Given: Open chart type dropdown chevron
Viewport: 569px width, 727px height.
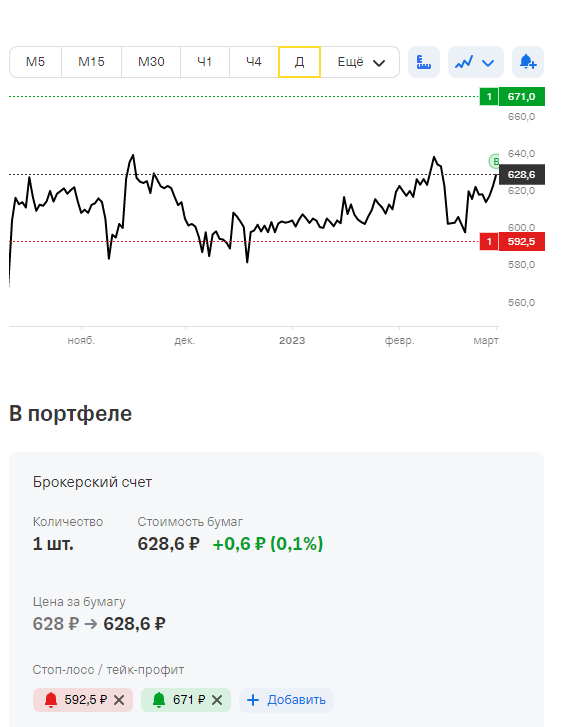Looking at the screenshot, I should [488, 63].
